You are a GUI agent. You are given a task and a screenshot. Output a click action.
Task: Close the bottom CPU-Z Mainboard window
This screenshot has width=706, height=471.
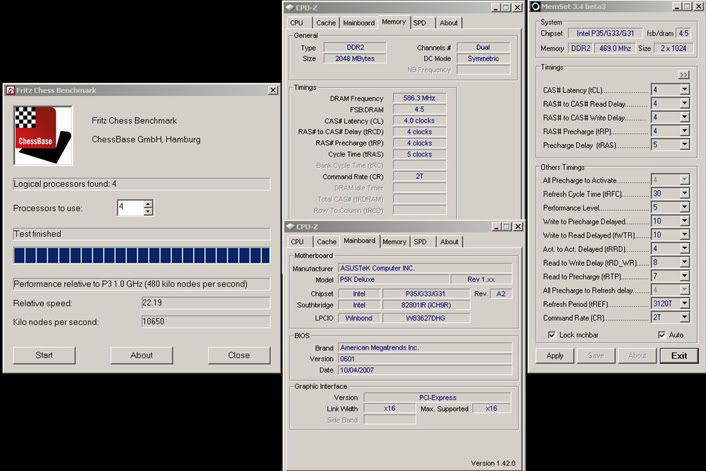[x=518, y=226]
